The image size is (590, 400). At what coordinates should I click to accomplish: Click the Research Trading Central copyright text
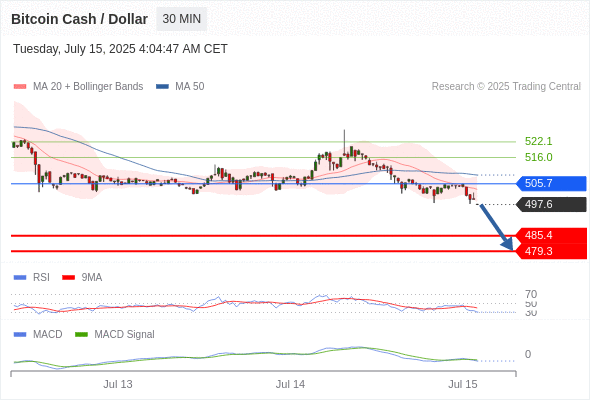[x=506, y=87]
